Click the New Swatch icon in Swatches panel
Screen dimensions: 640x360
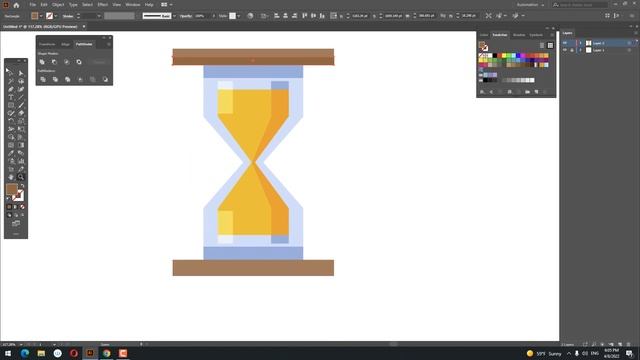point(536,92)
